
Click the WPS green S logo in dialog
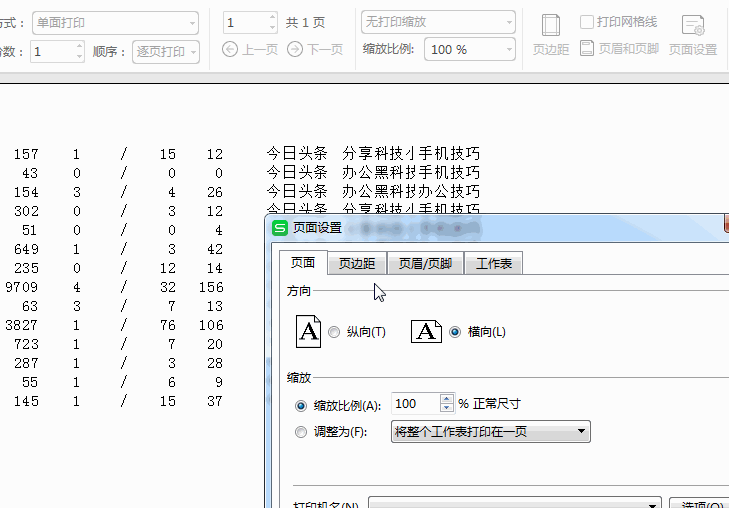point(279,228)
